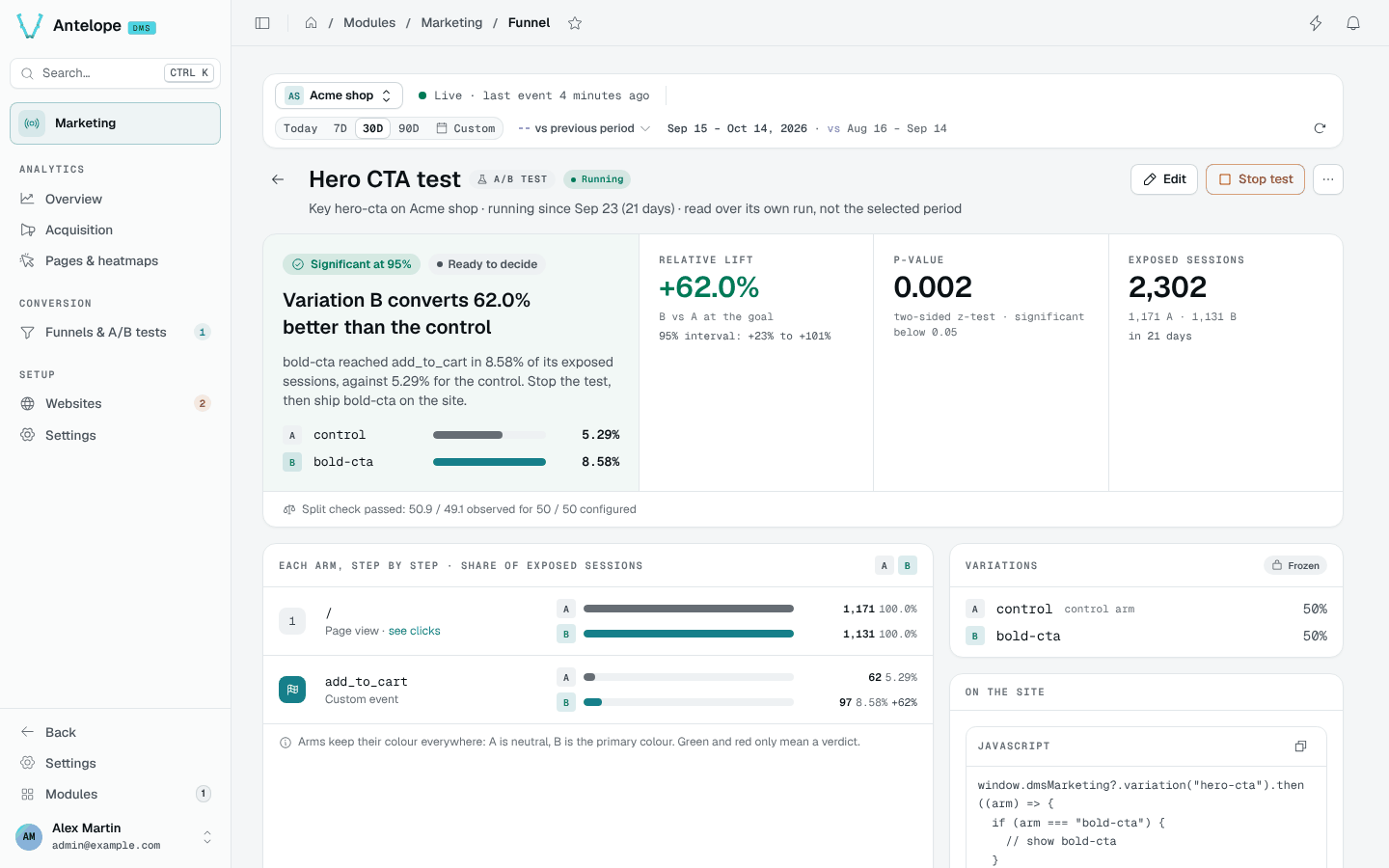1389x868 pixels.
Task: Go to home breadcrumb icon
Action: 311,23
